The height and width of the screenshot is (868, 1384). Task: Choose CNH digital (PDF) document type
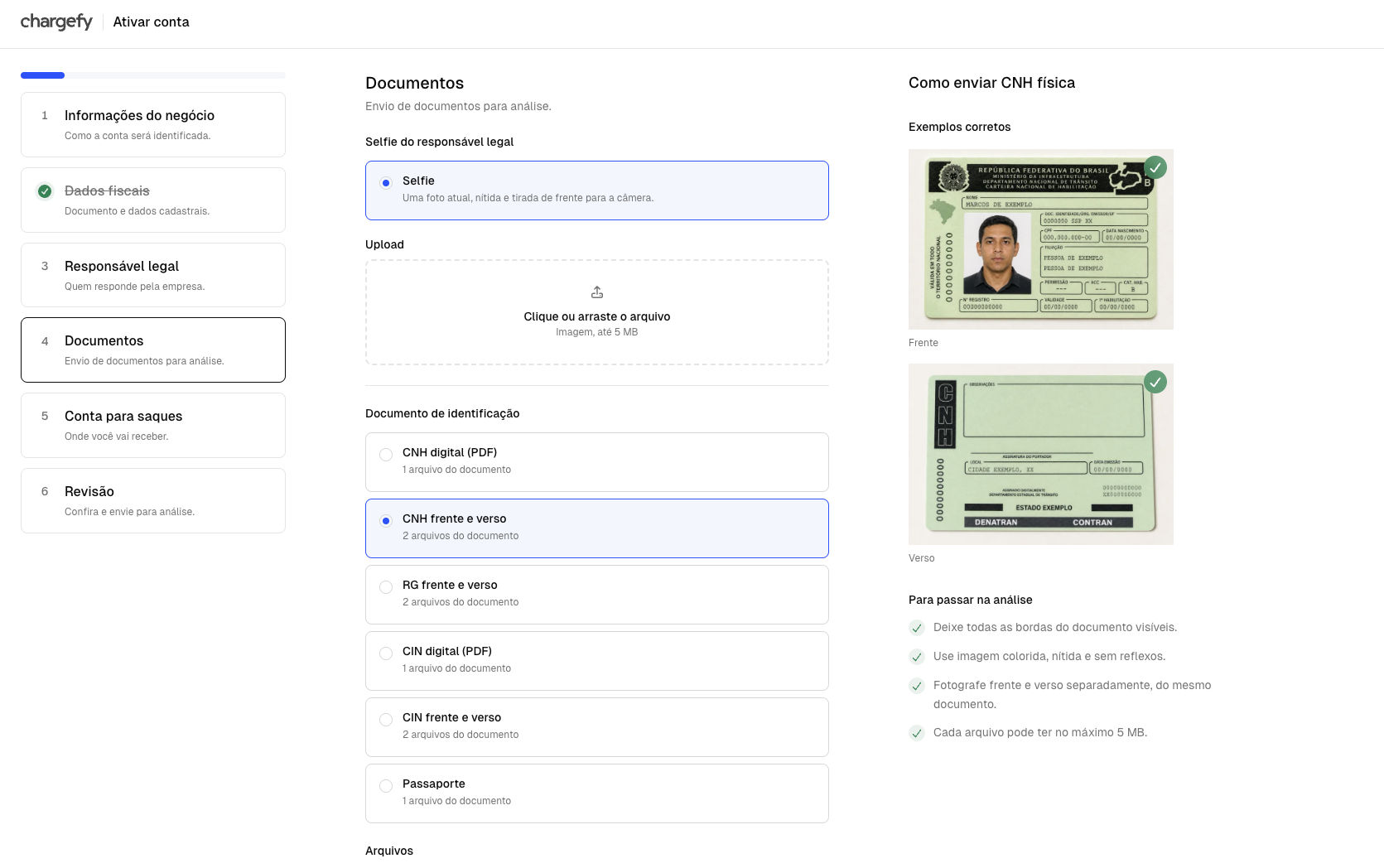point(597,462)
